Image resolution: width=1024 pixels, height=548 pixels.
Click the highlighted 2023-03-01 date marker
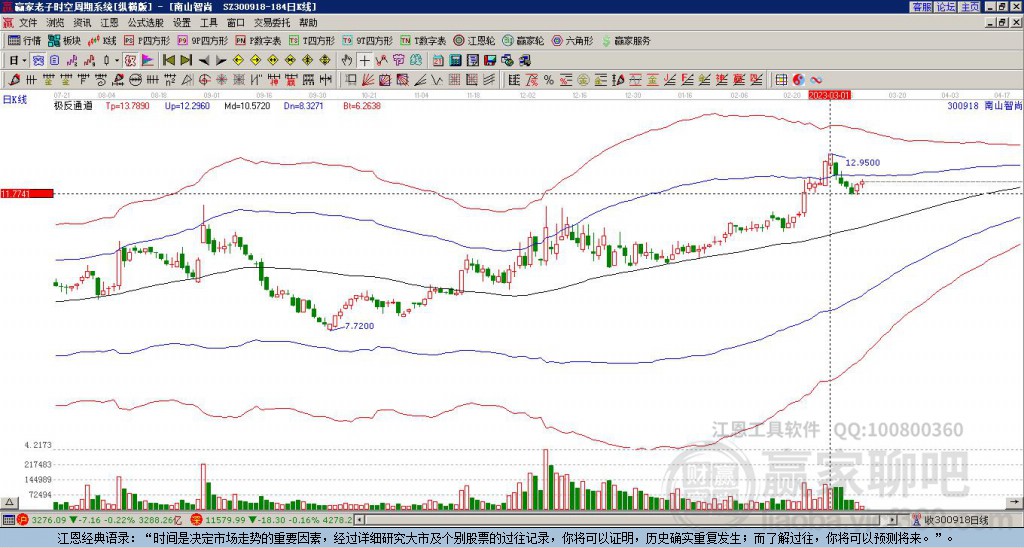(829, 95)
